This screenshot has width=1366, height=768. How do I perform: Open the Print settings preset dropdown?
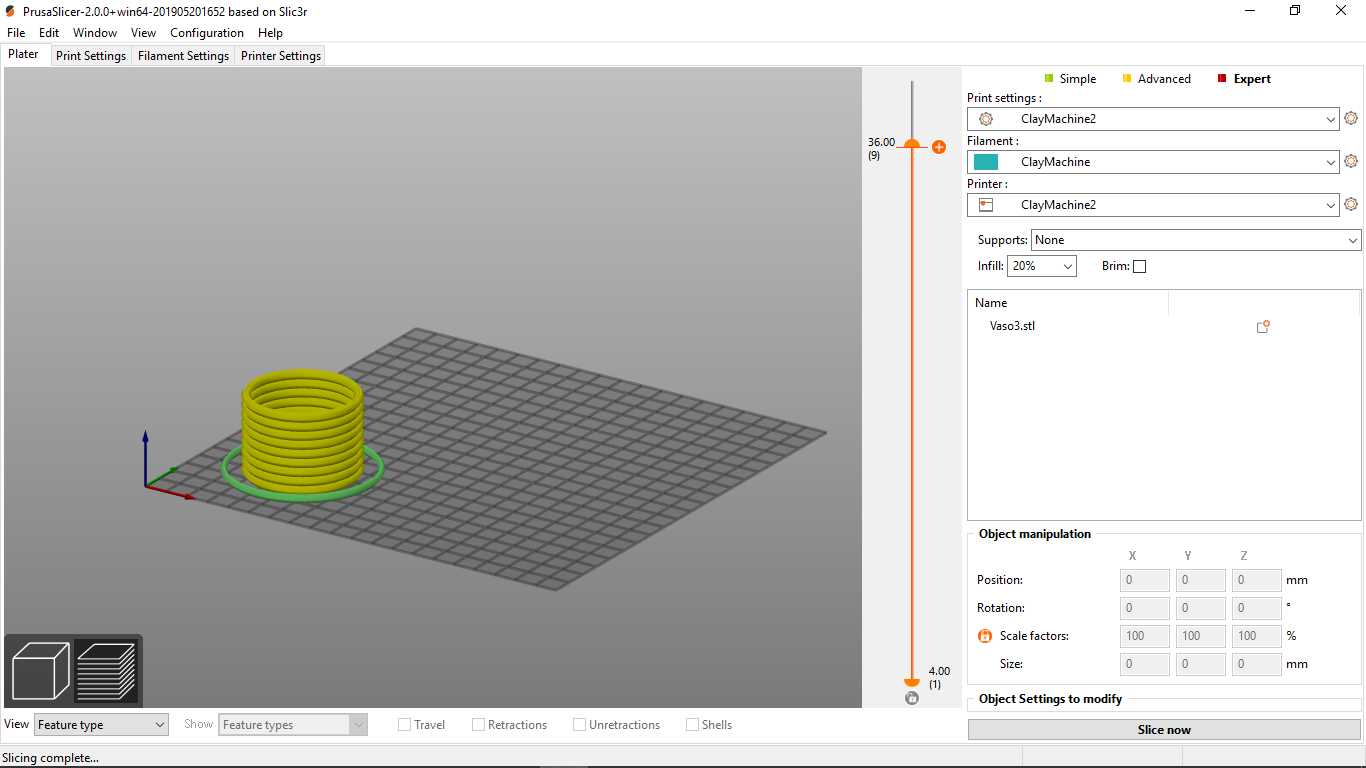(x=1153, y=119)
